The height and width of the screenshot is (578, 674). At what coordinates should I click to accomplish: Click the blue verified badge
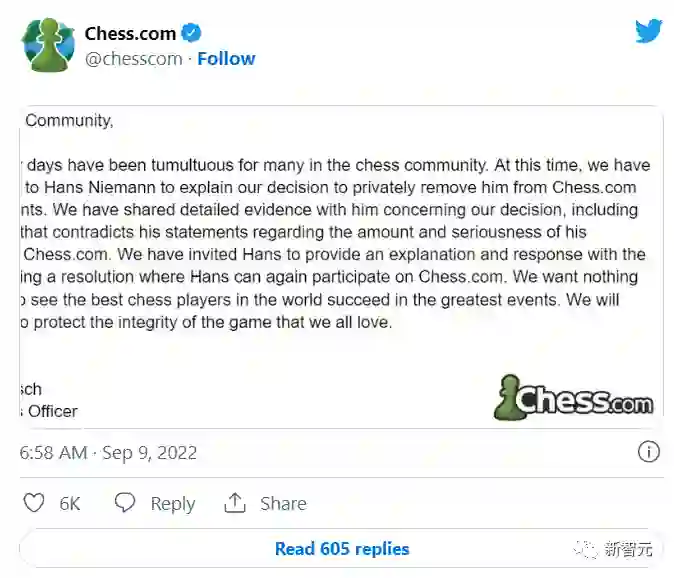[x=191, y=33]
